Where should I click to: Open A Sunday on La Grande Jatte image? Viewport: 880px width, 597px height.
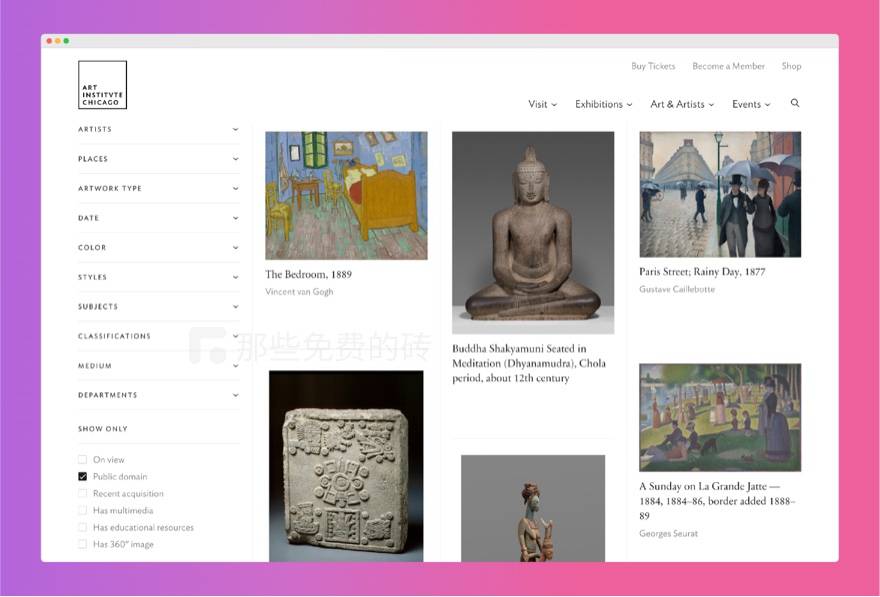pos(720,417)
